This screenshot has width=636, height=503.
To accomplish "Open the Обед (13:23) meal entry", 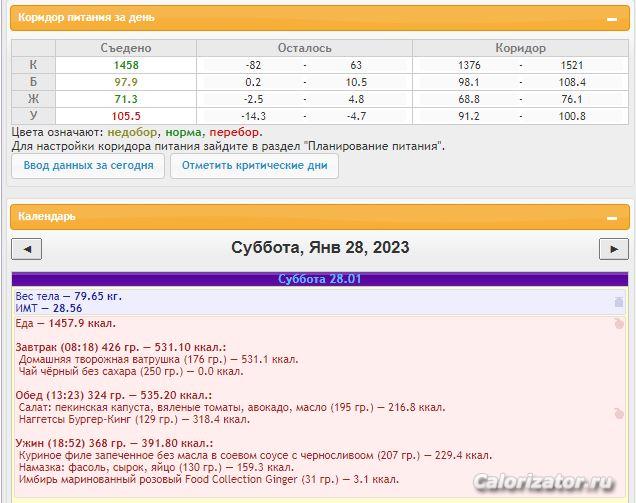I will tap(113, 394).
